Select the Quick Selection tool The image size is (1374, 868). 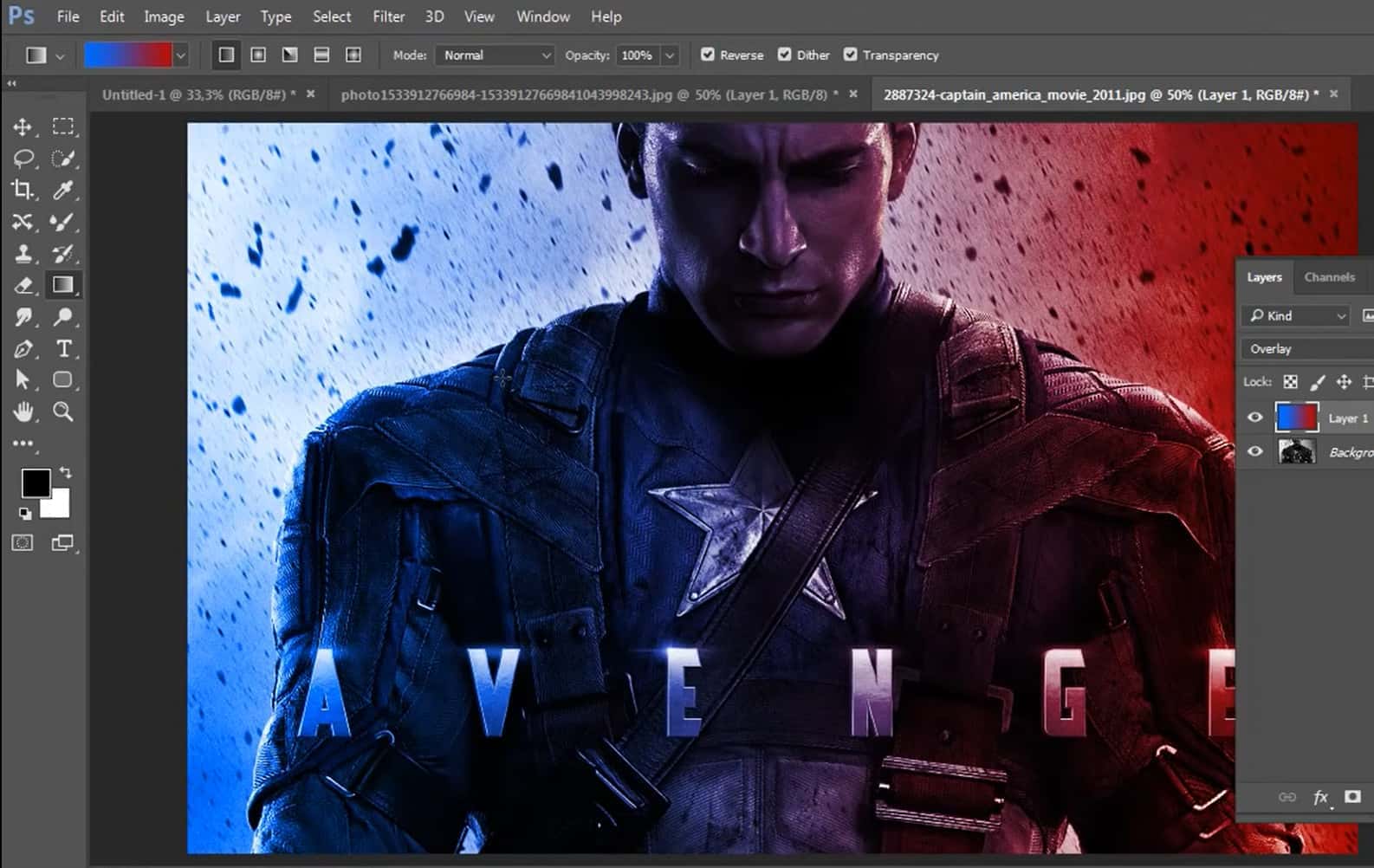[62, 159]
